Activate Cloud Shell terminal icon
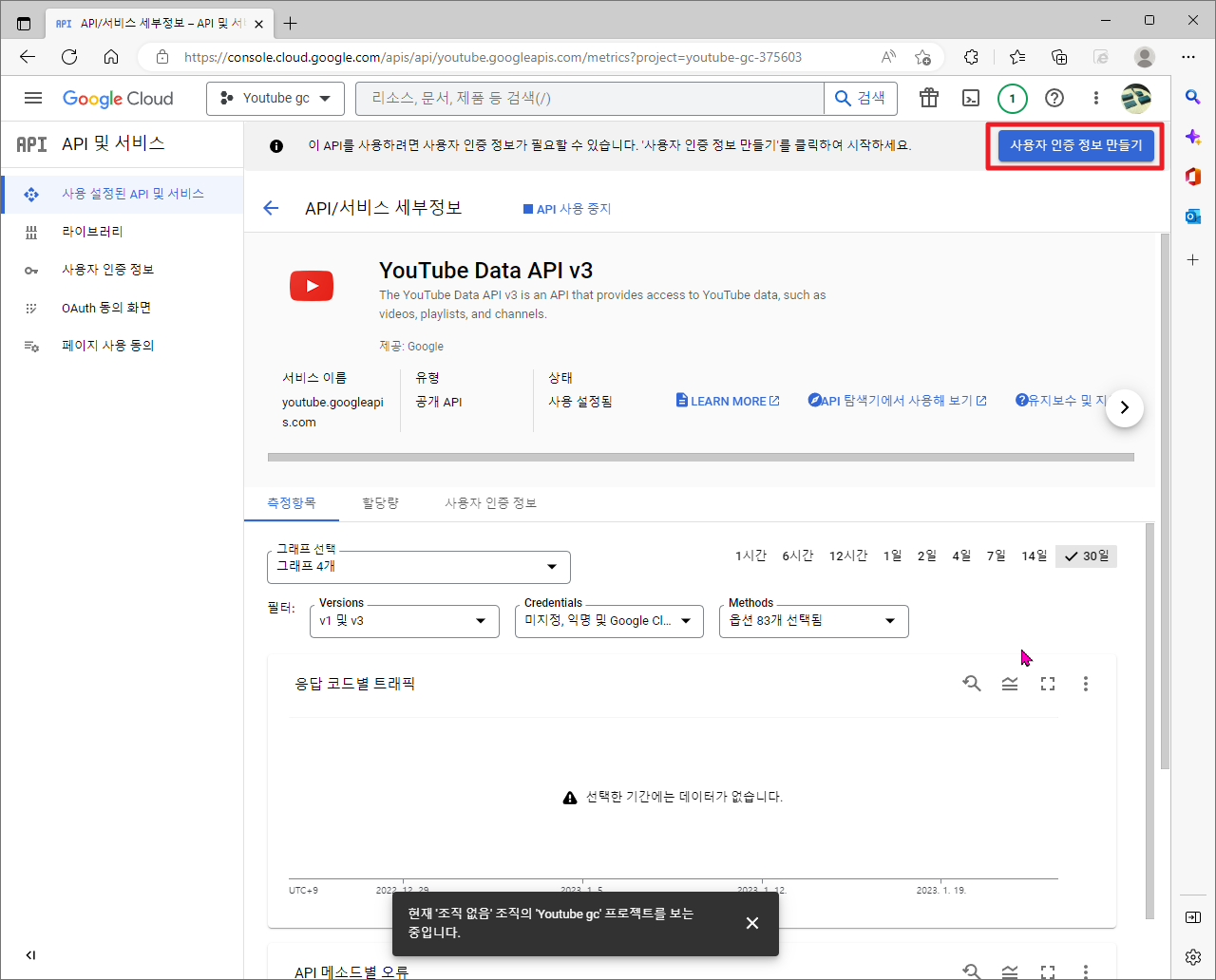This screenshot has width=1216, height=980. (971, 98)
